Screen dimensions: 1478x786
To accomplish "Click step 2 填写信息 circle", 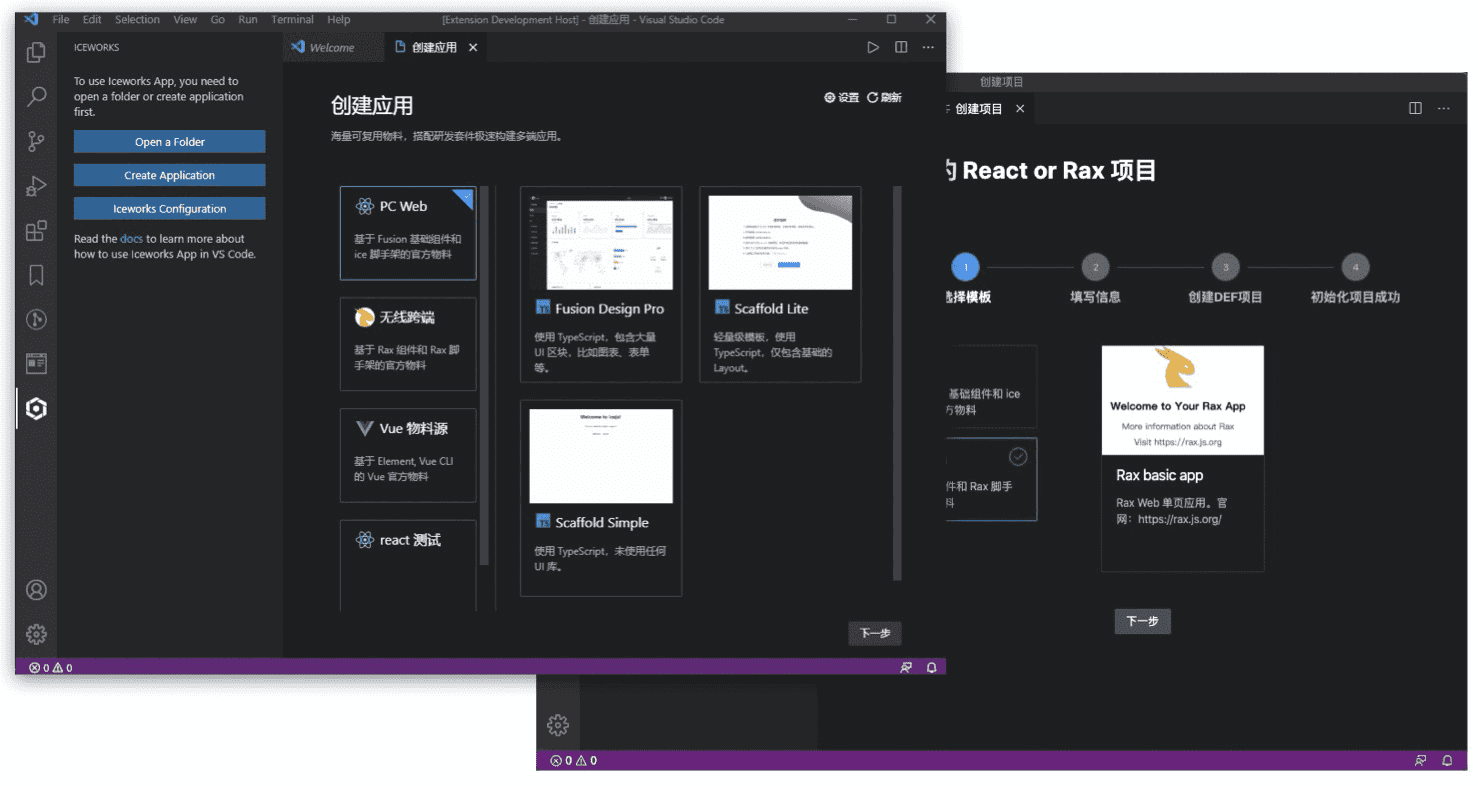I will 1095,267.
